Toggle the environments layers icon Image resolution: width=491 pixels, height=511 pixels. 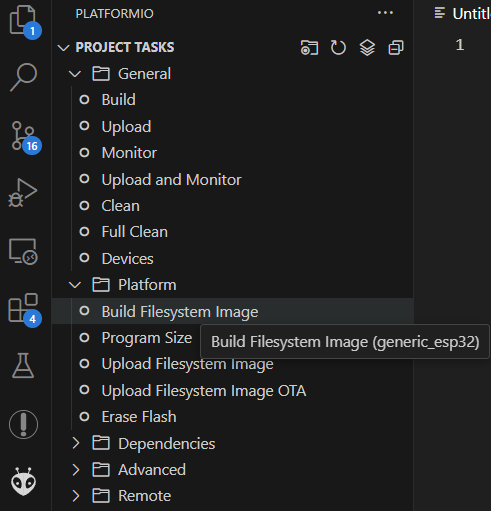point(367,48)
